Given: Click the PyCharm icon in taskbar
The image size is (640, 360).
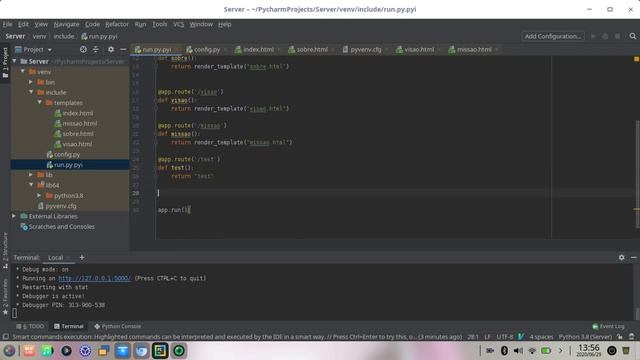Looking at the screenshot, I should point(160,351).
